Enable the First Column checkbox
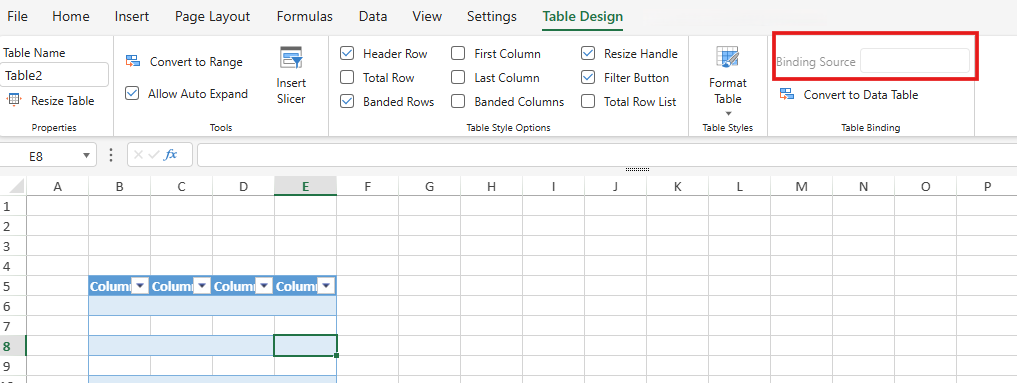The width and height of the screenshot is (1017, 383). (x=459, y=54)
